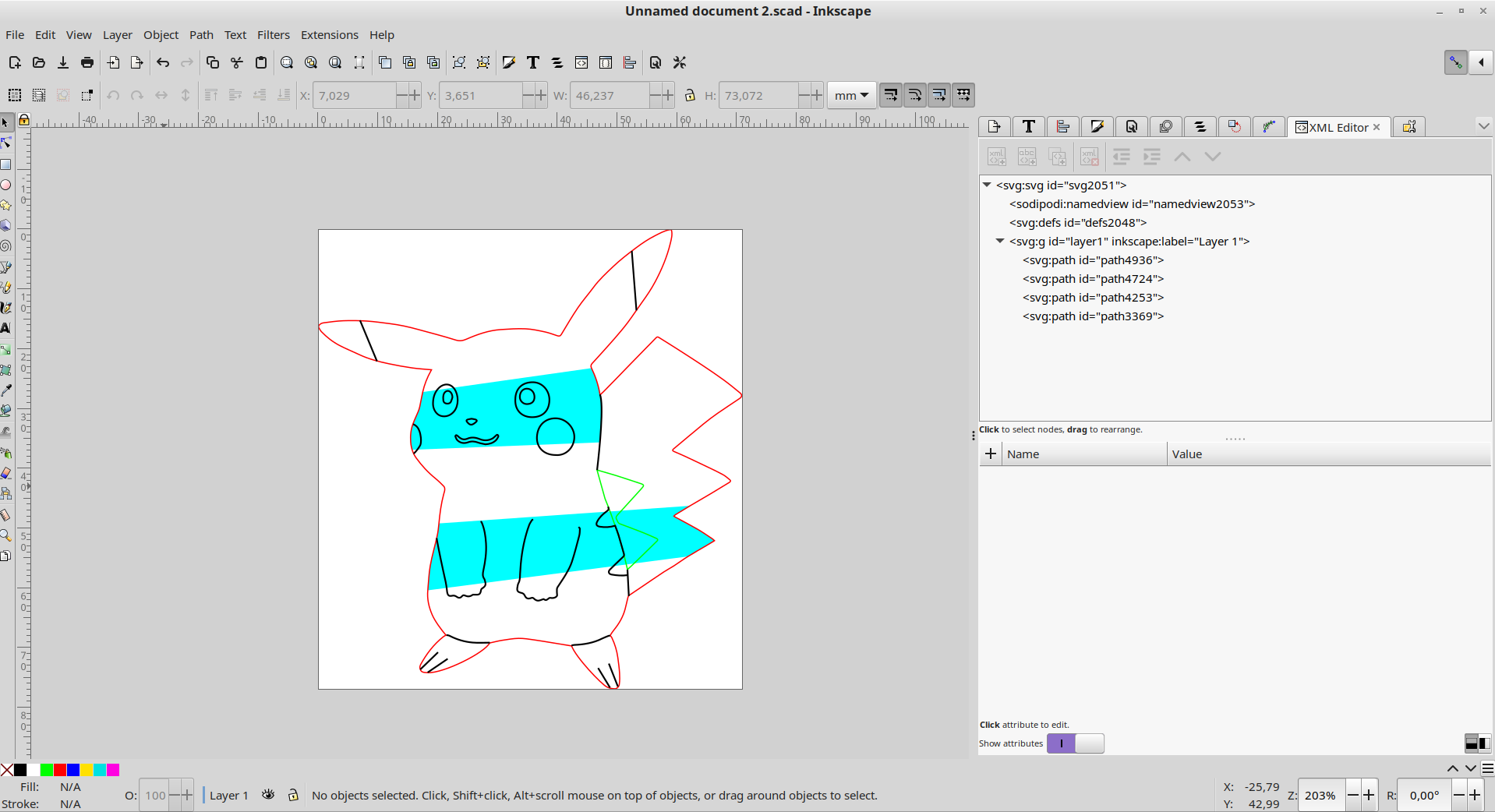Toggle Layer 1 lock in status bar
The image size is (1495, 812).
293,795
